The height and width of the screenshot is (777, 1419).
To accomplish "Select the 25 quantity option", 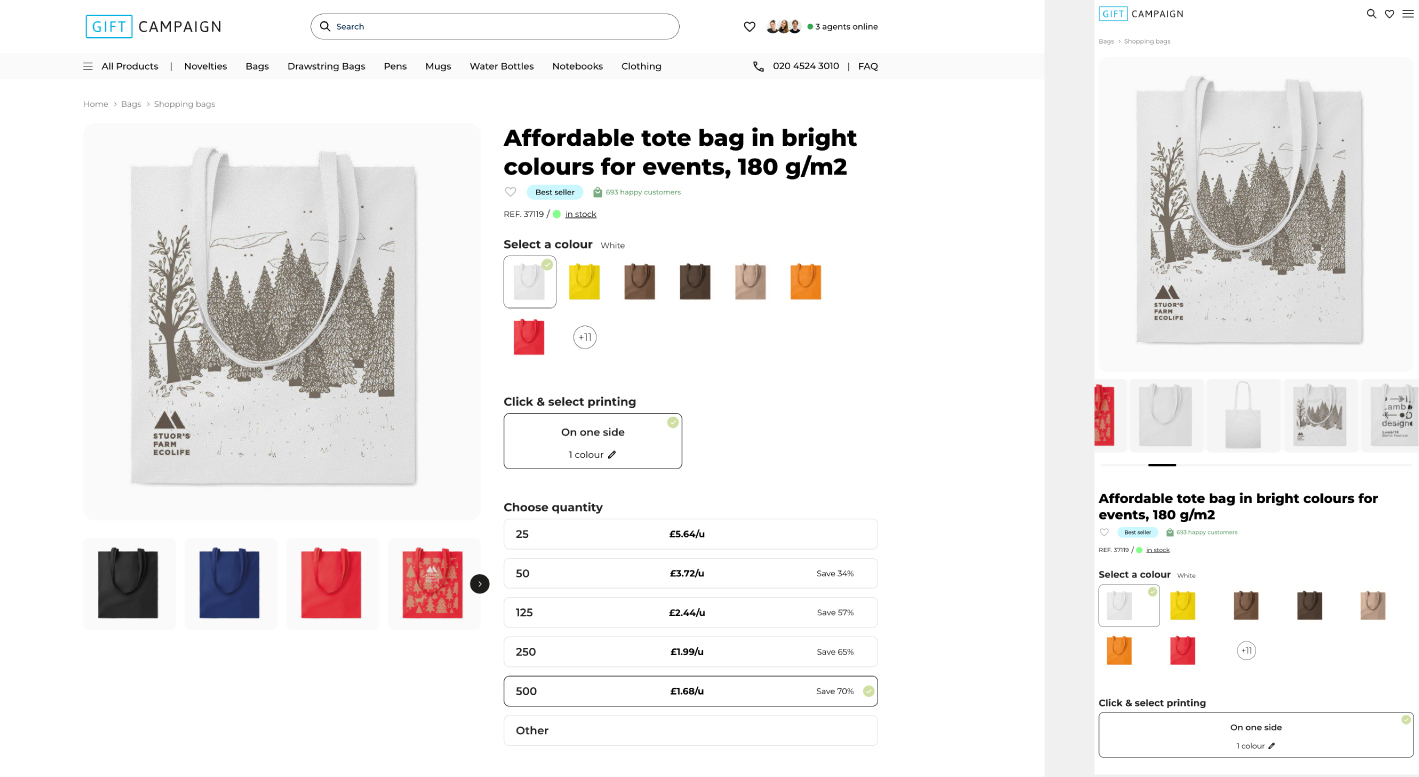I will pos(690,534).
